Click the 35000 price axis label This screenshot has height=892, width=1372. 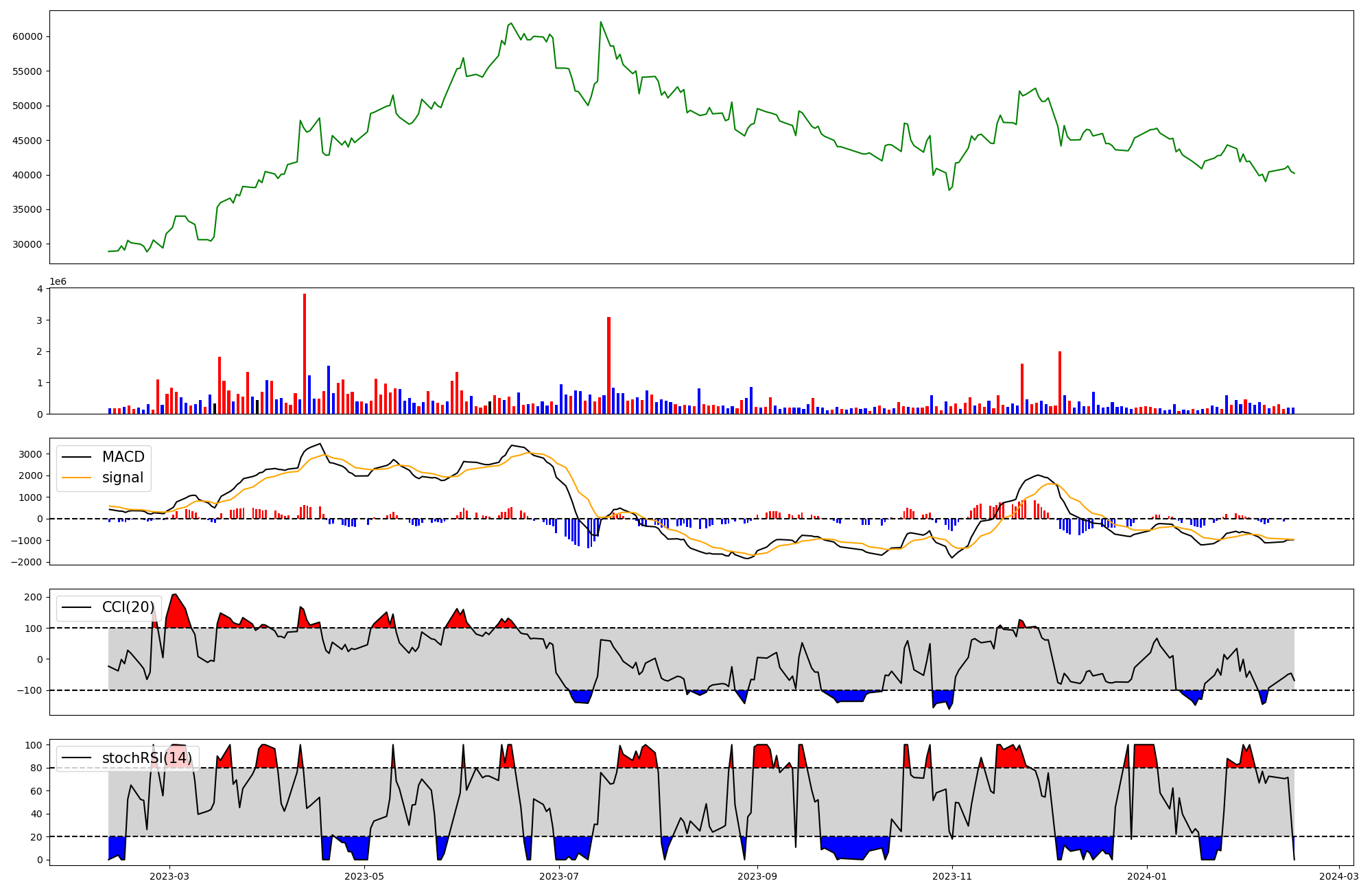pyautogui.click(x=27, y=210)
